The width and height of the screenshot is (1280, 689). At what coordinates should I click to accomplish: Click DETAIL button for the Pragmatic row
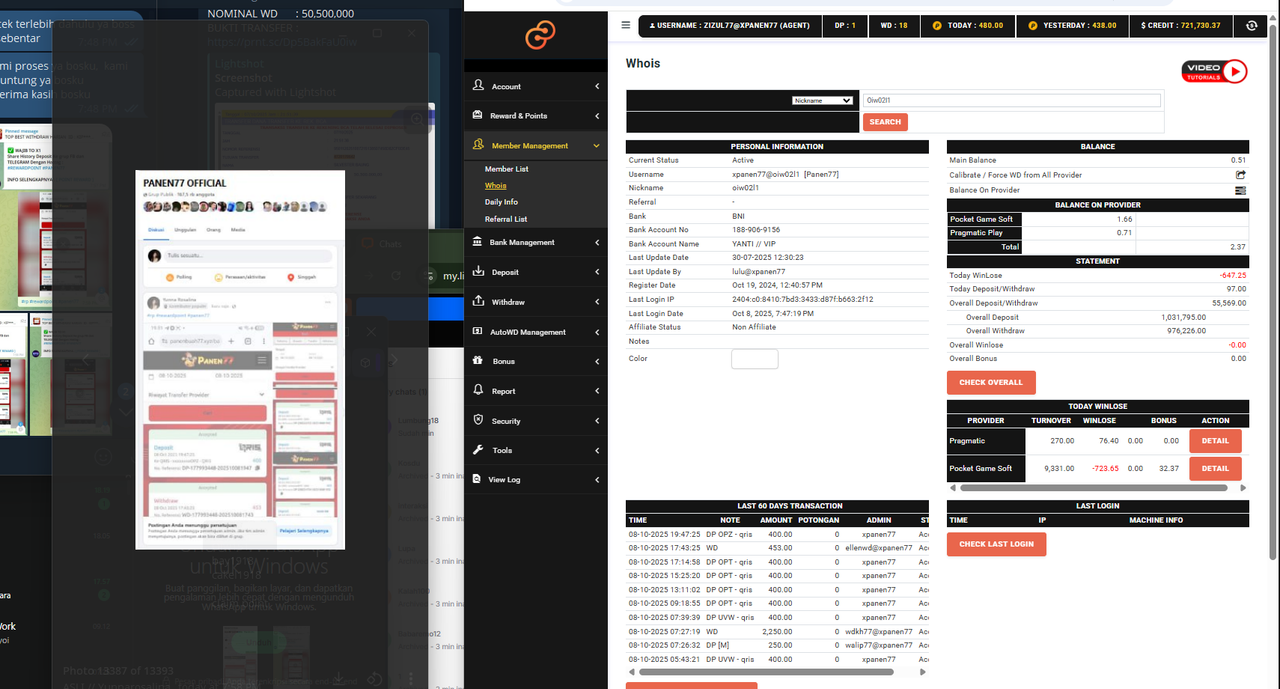pos(1215,440)
